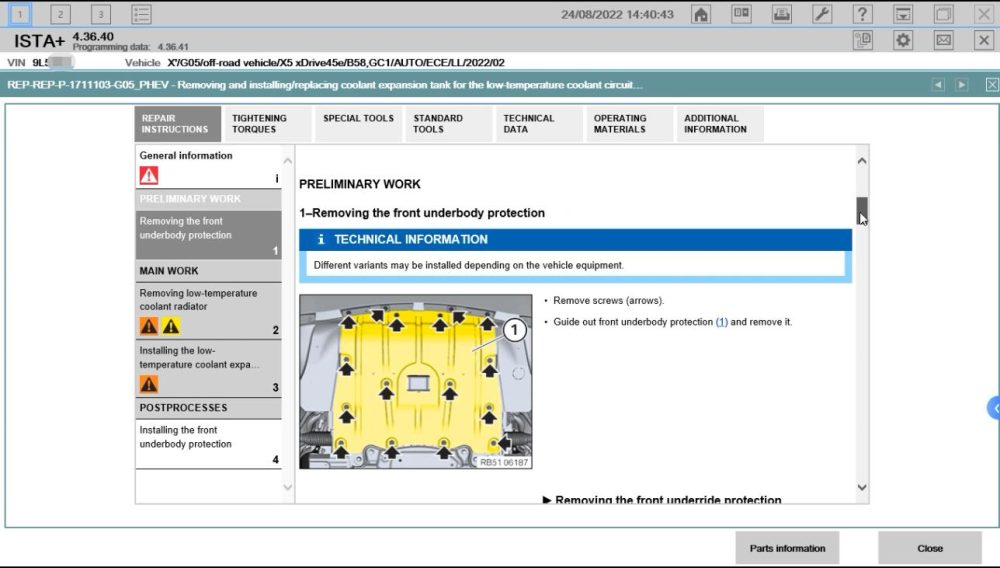Image resolution: width=1000 pixels, height=568 pixels.
Task: Go to the ISTA home screen
Action: [x=701, y=14]
